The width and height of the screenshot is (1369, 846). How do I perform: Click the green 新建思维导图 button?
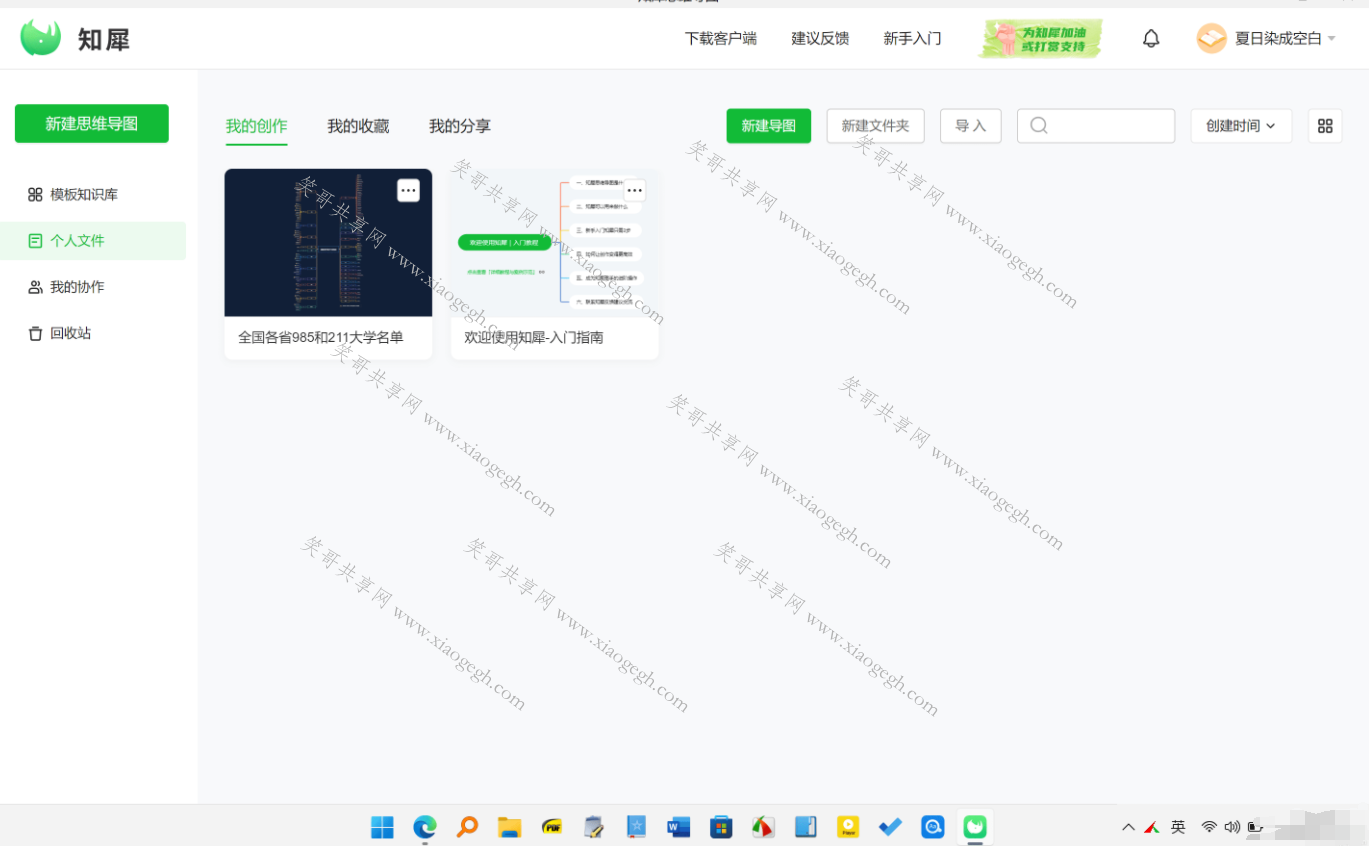coord(92,124)
